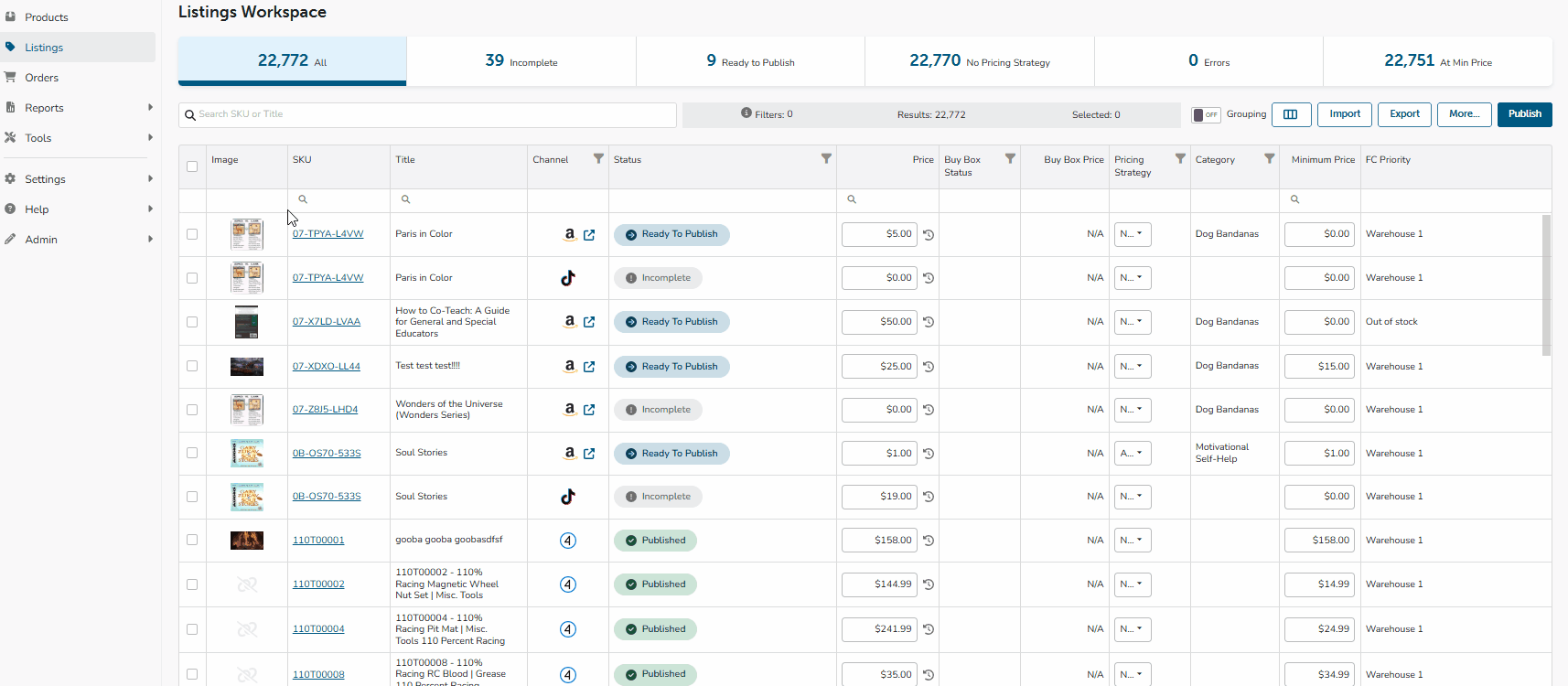
Task: Select the checkbox for SKU 07-XDXO-LL44
Action: pos(192,366)
